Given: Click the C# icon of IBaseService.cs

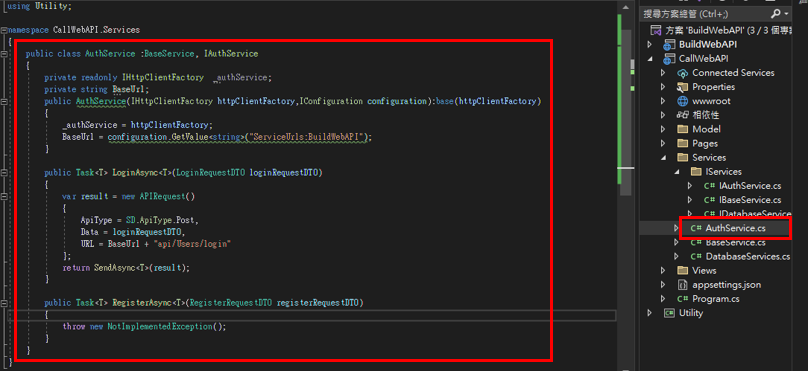Looking at the screenshot, I should point(710,199).
